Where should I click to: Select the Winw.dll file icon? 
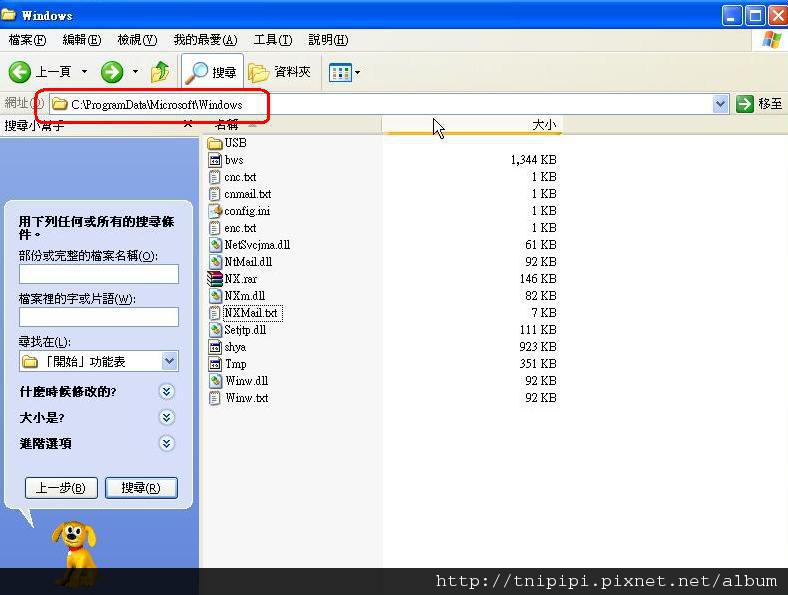[215, 381]
